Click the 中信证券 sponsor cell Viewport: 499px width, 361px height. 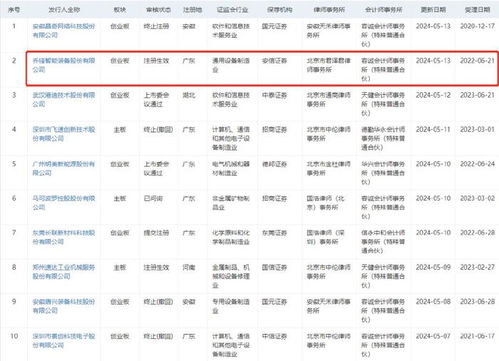pos(274,336)
